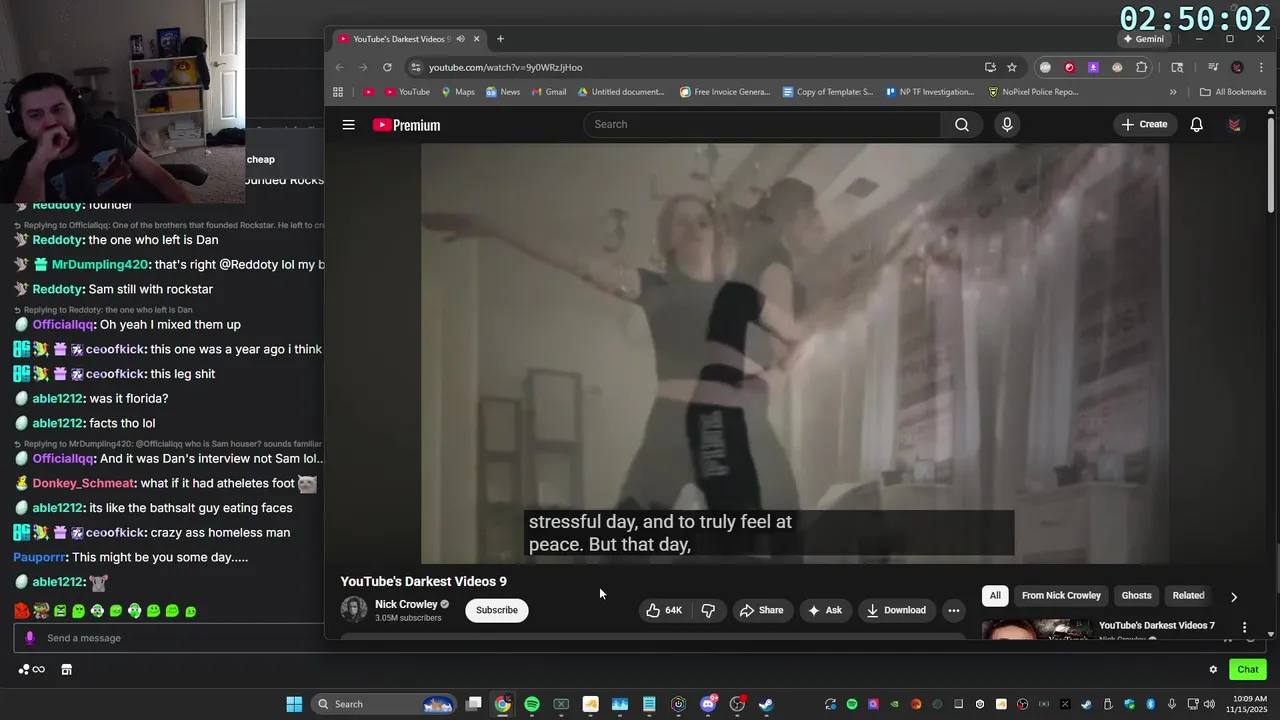Open the YouTube hamburger guide menu
Viewport: 1280px width, 720px height.
pos(348,125)
